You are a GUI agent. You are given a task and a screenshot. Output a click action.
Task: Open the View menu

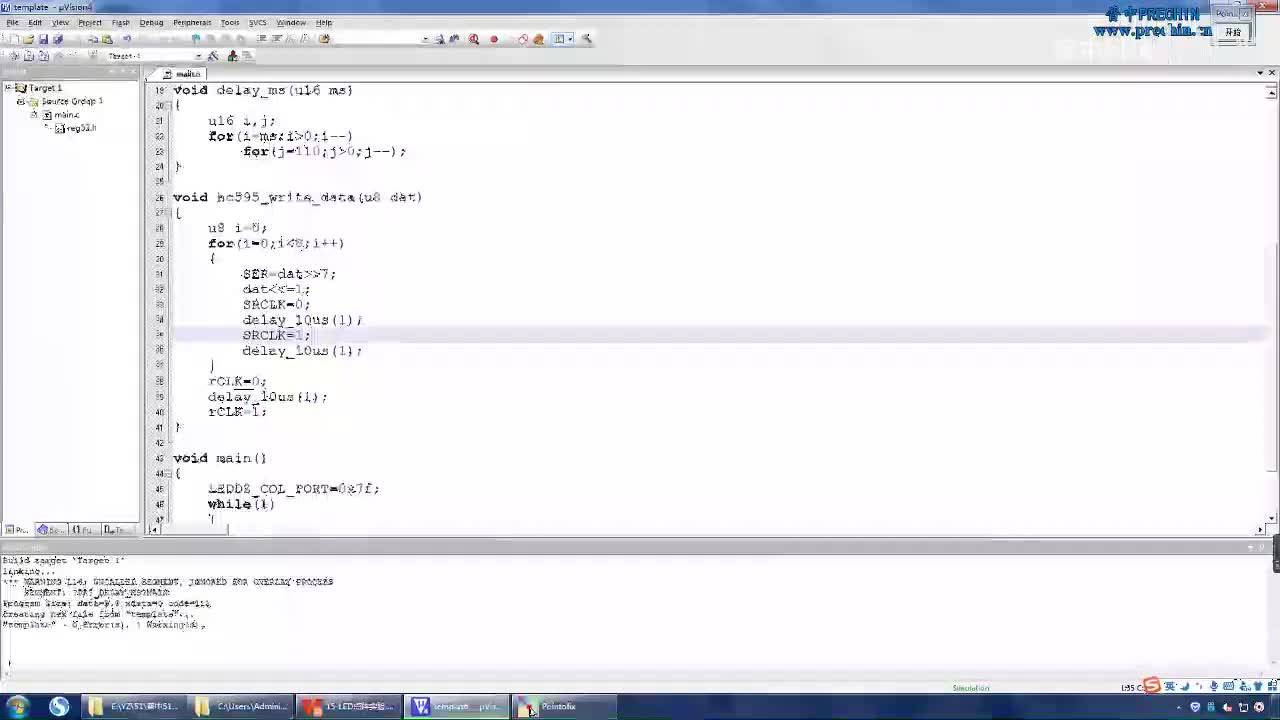(60, 22)
